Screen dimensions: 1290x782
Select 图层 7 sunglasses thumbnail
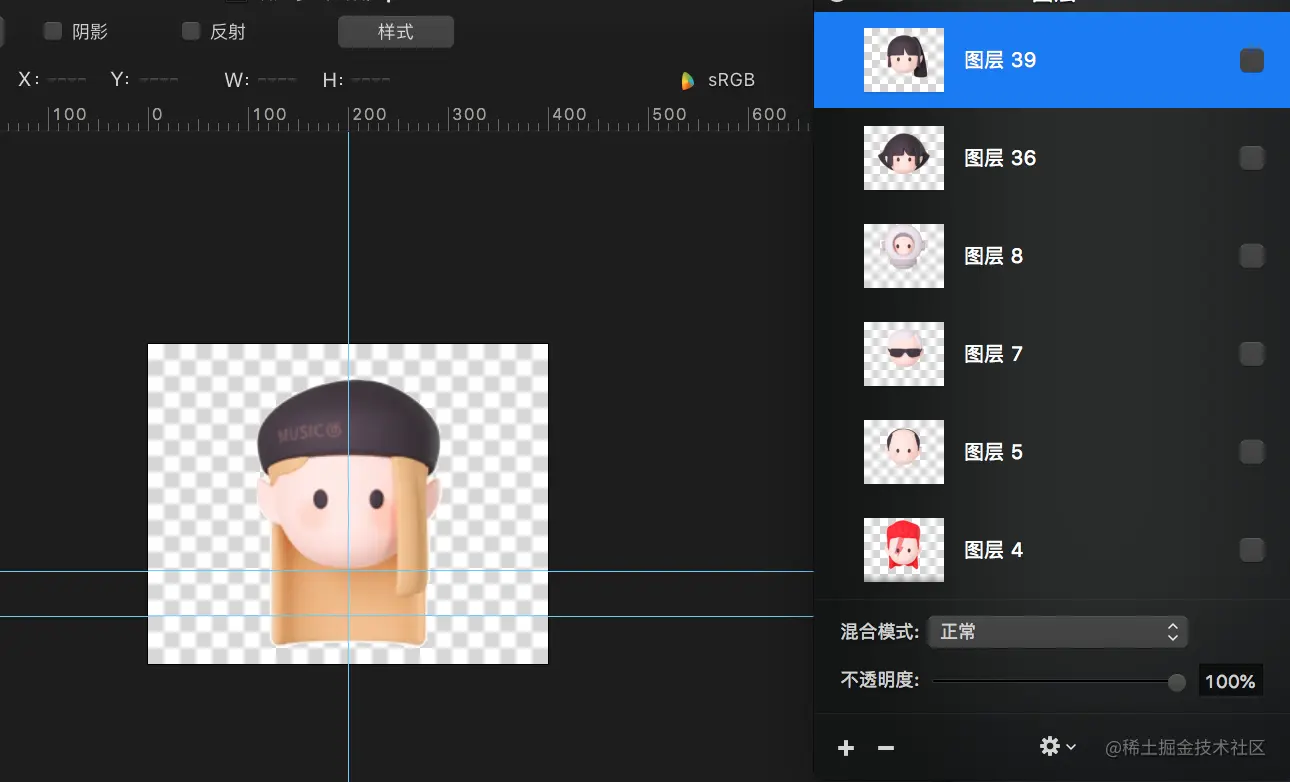904,354
